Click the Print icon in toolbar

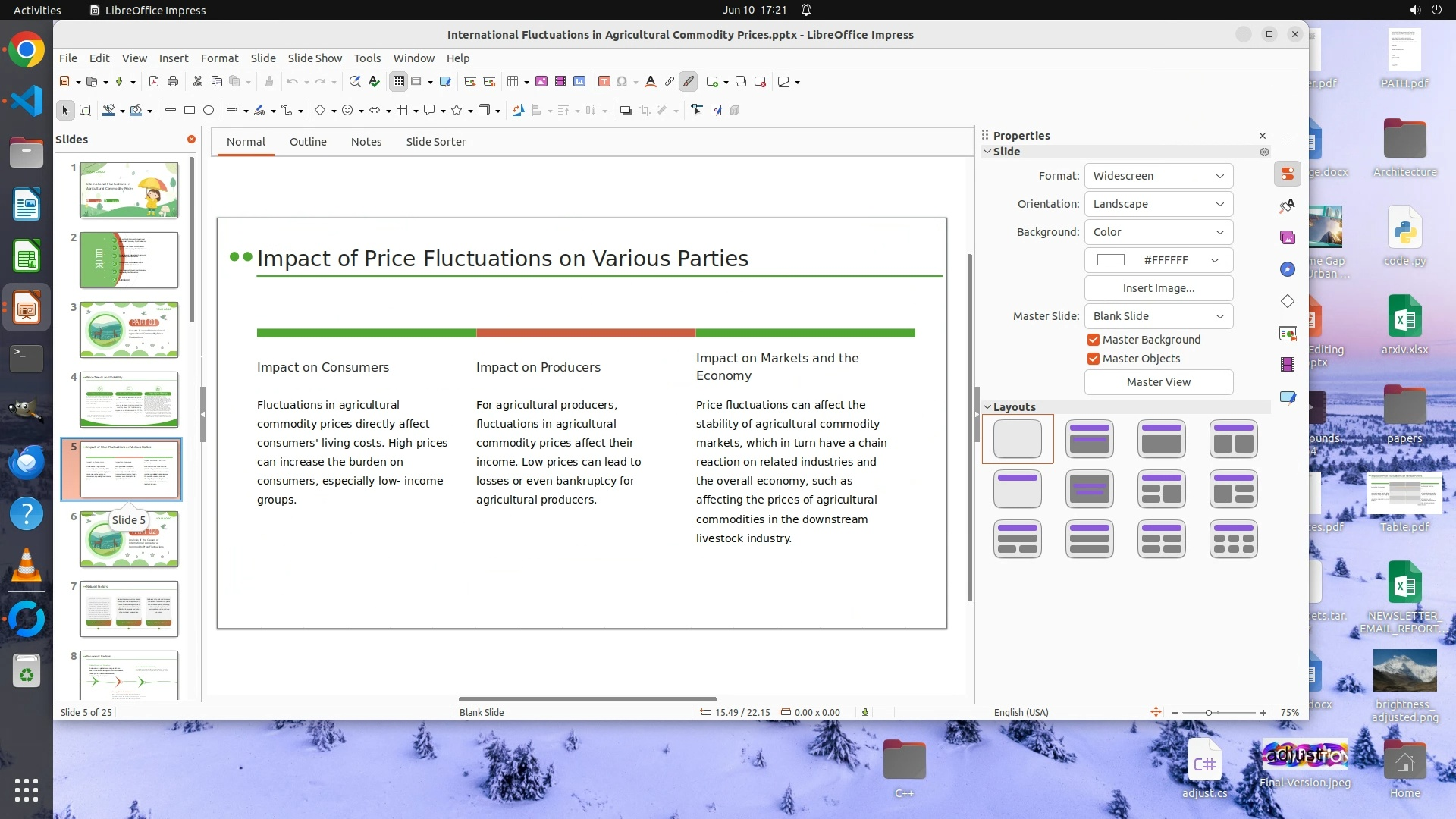pos(173,82)
